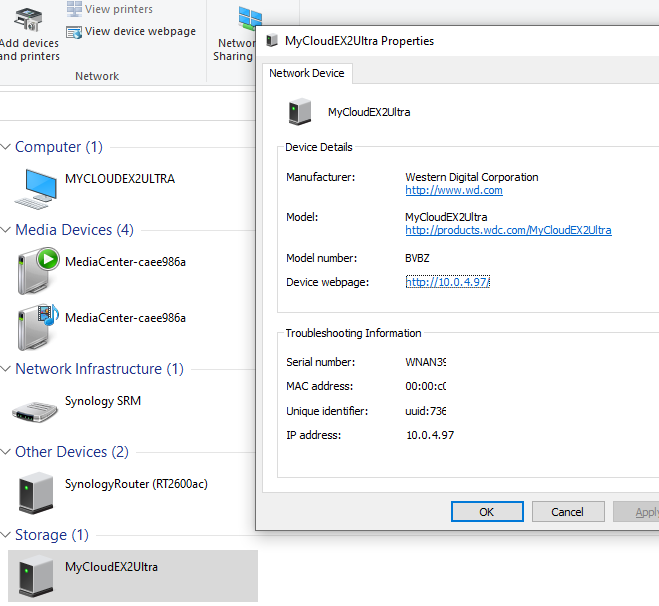The width and height of the screenshot is (659, 606).
Task: Open device webpage link http://10.0.4.97/
Action: pos(448,282)
